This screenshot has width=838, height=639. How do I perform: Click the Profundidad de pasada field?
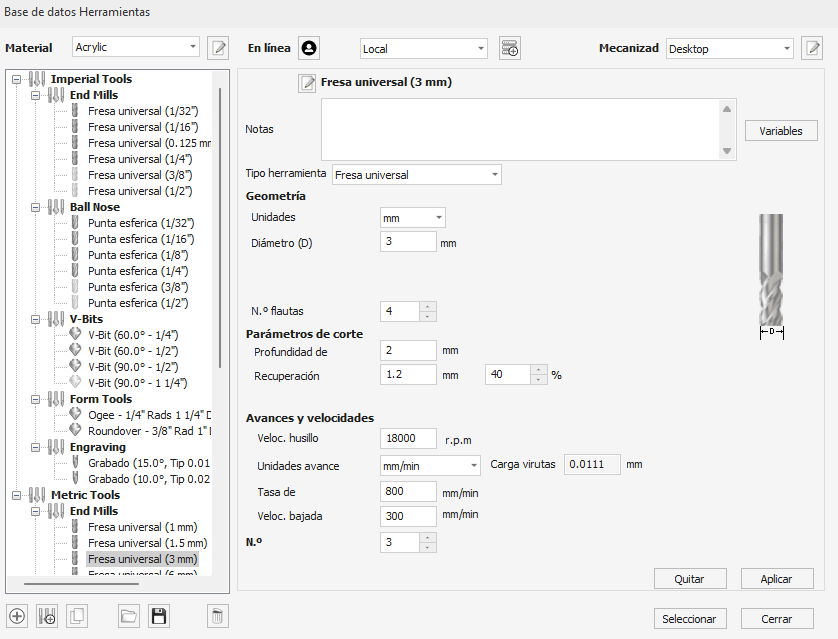(408, 350)
